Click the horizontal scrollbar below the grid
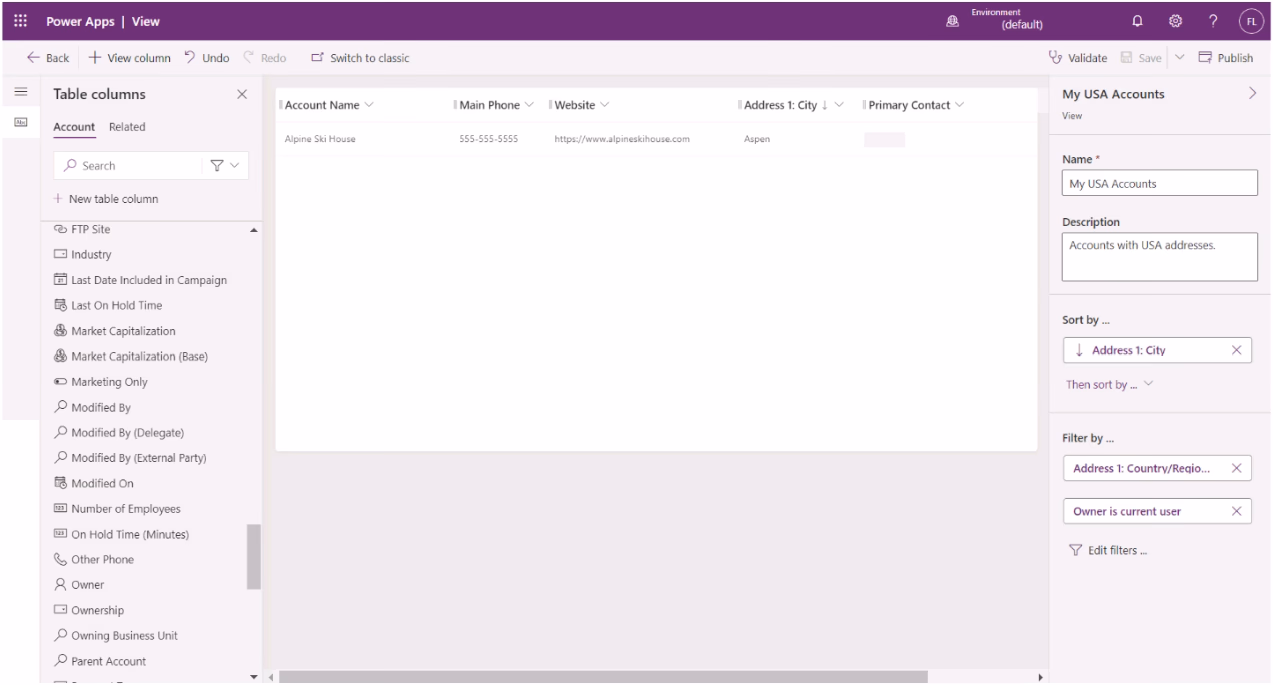This screenshot has height=685, width=1273. coord(604,677)
